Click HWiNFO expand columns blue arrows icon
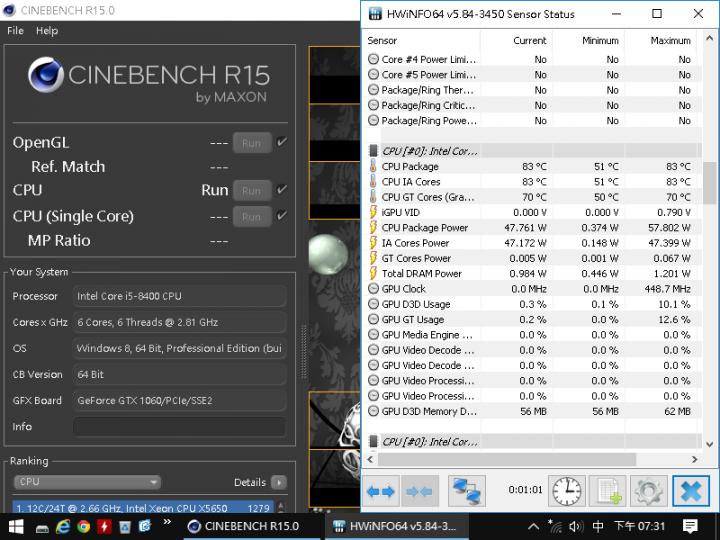 pyautogui.click(x=381, y=491)
